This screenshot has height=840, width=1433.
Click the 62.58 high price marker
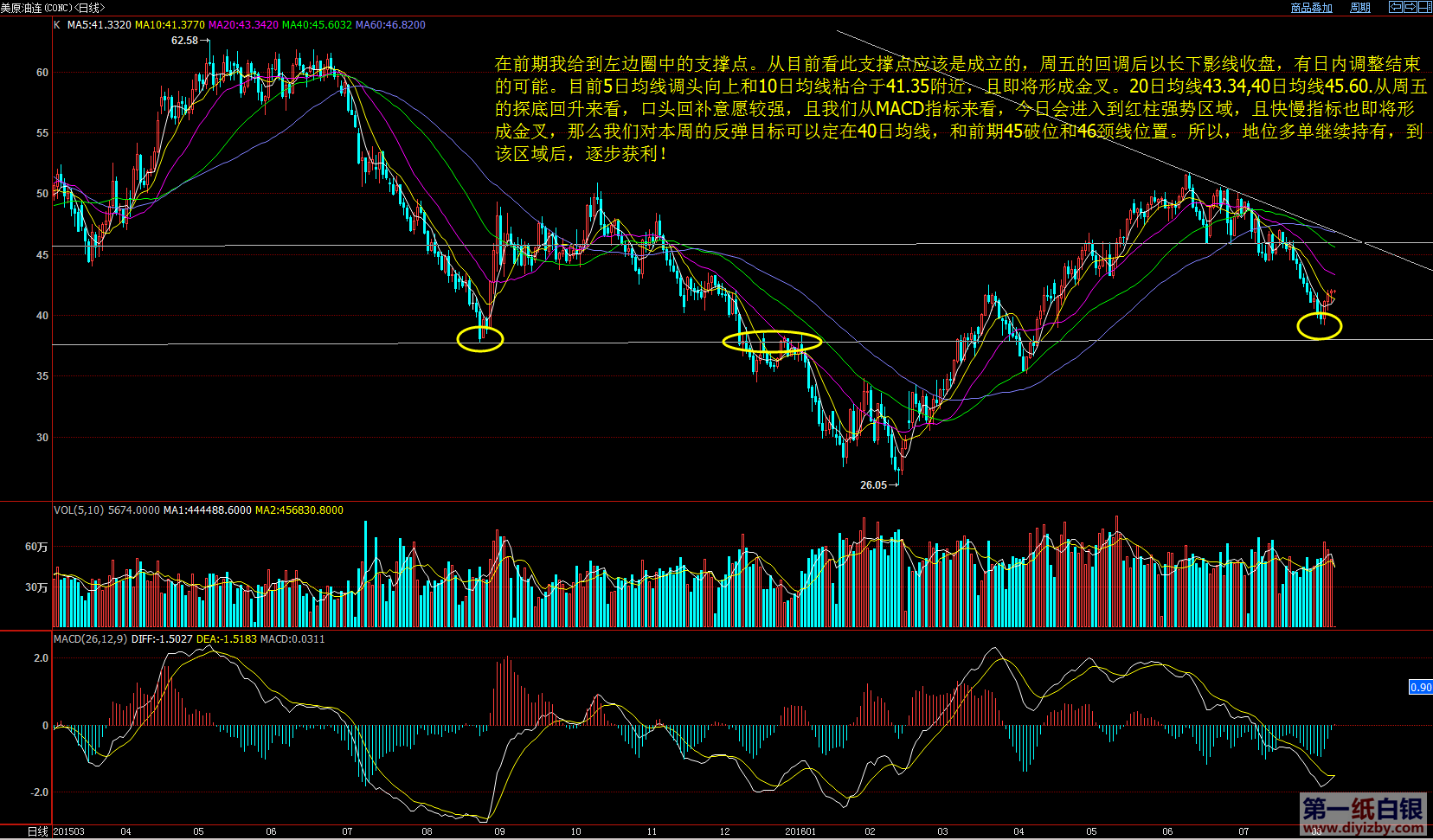pos(184,41)
